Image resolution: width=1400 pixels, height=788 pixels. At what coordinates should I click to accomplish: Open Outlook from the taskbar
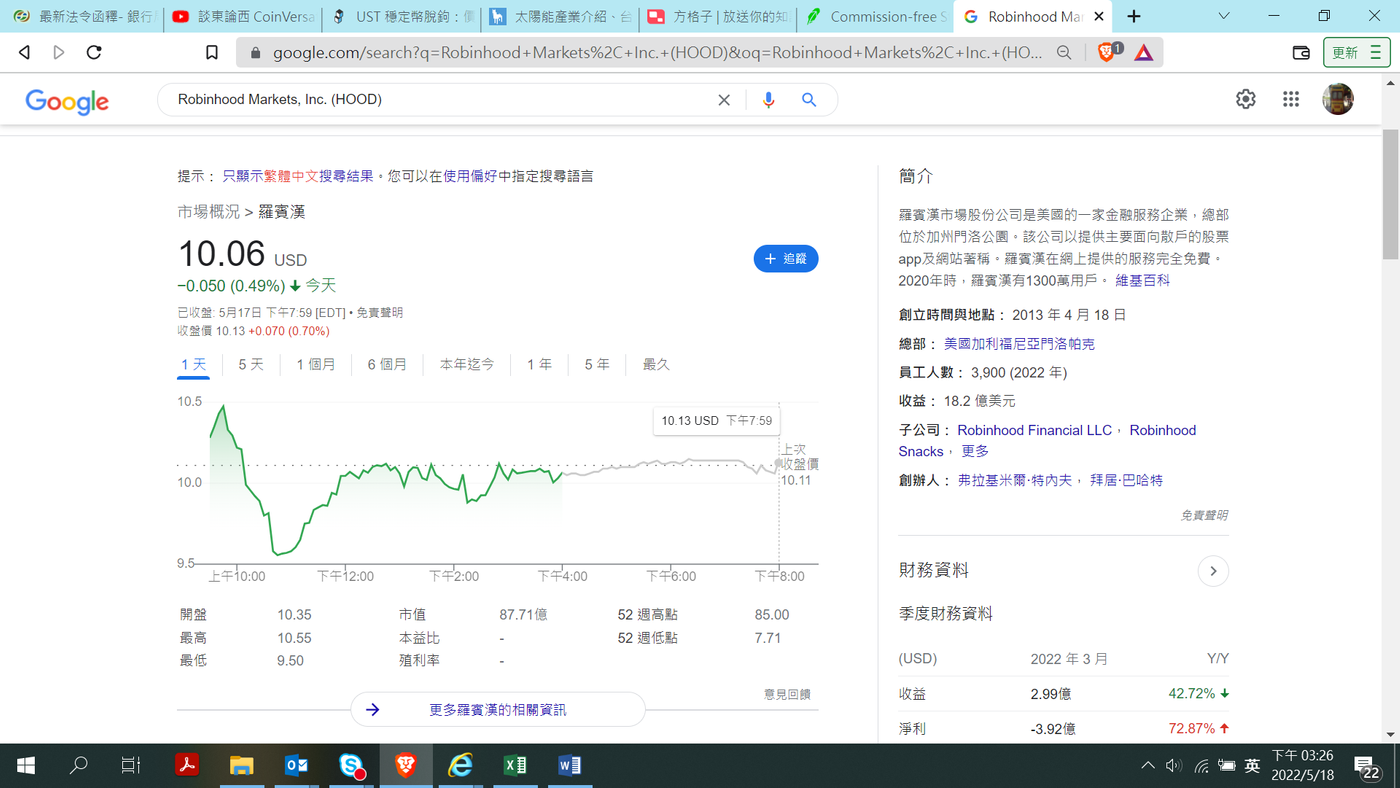tap(296, 766)
